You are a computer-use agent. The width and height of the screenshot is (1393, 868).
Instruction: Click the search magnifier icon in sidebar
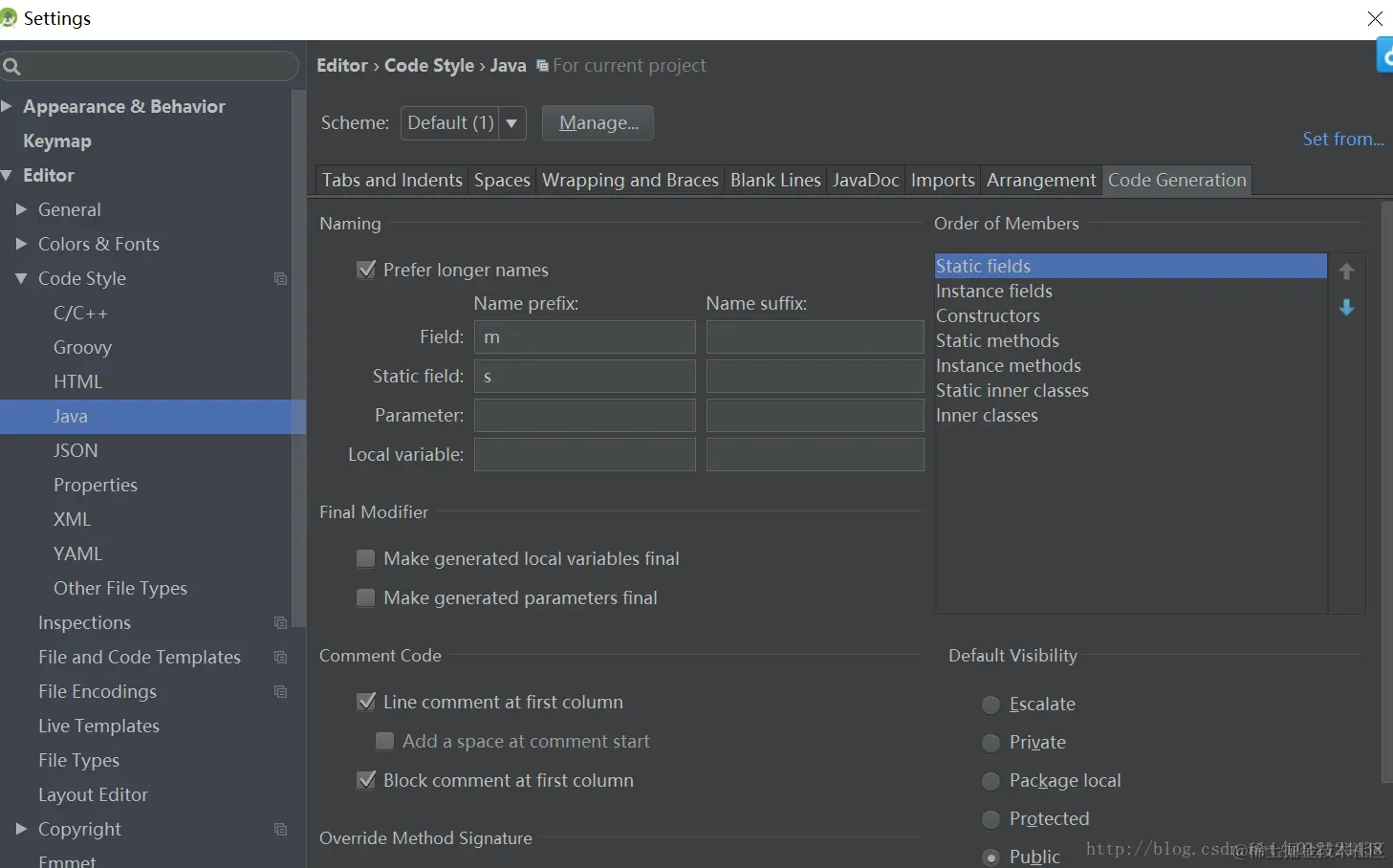pyautogui.click(x=11, y=66)
